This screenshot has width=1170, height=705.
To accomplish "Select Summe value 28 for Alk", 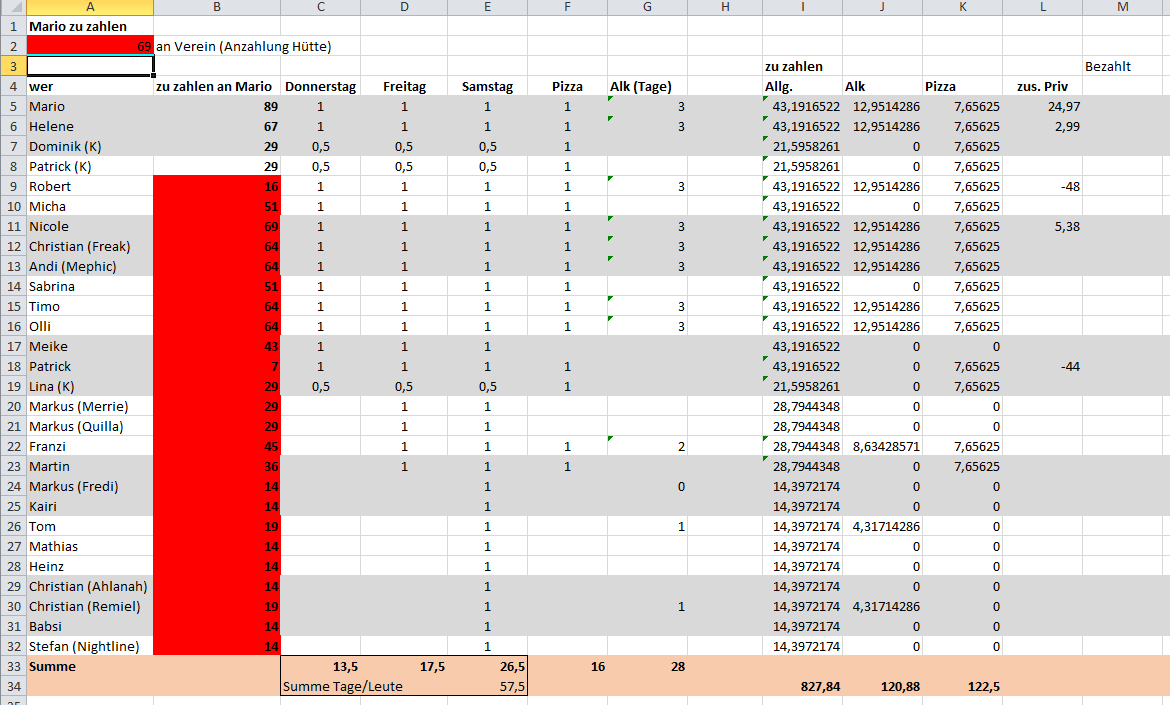I will (x=647, y=666).
